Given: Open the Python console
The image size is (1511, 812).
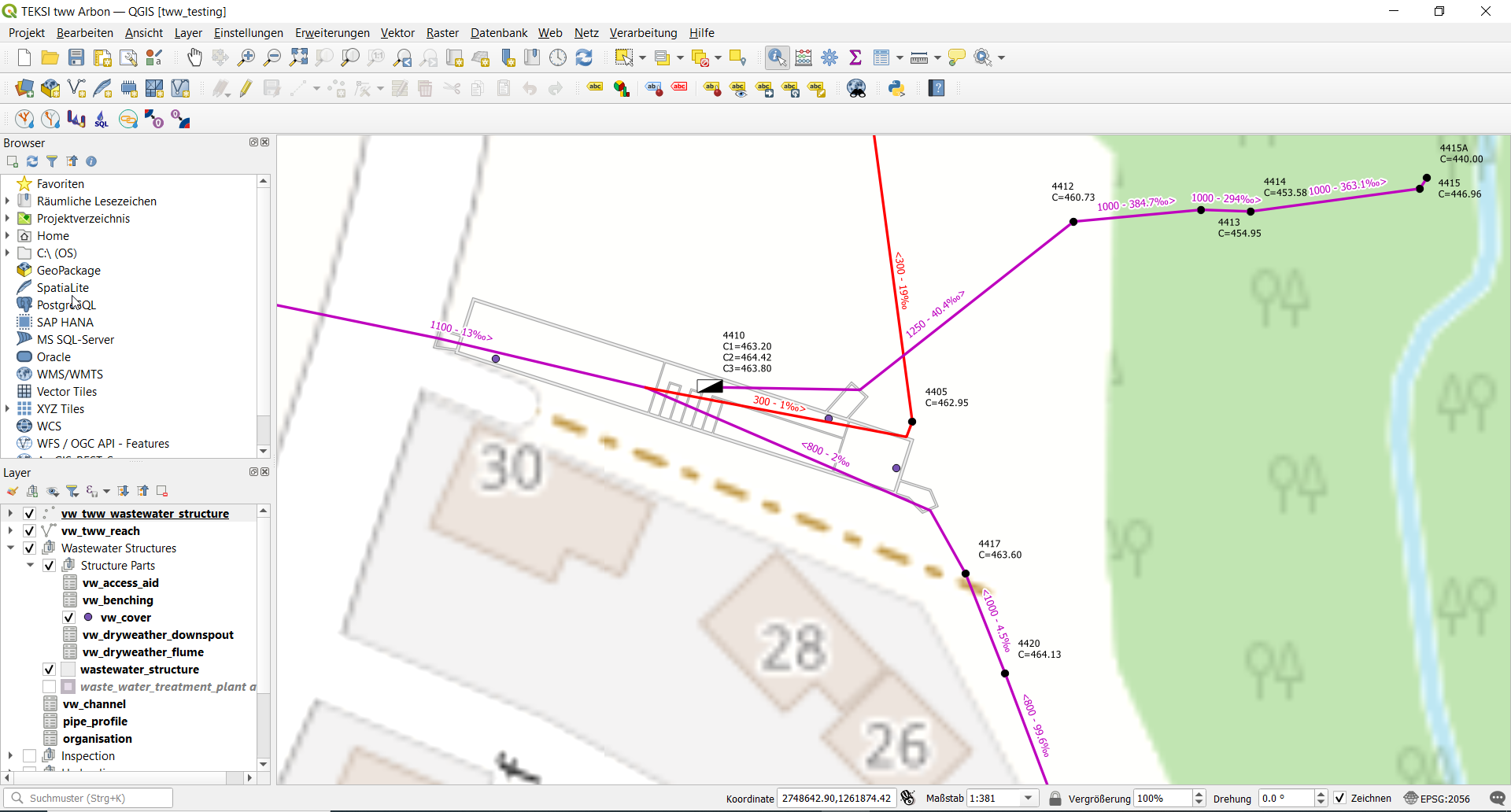Looking at the screenshot, I should [896, 88].
